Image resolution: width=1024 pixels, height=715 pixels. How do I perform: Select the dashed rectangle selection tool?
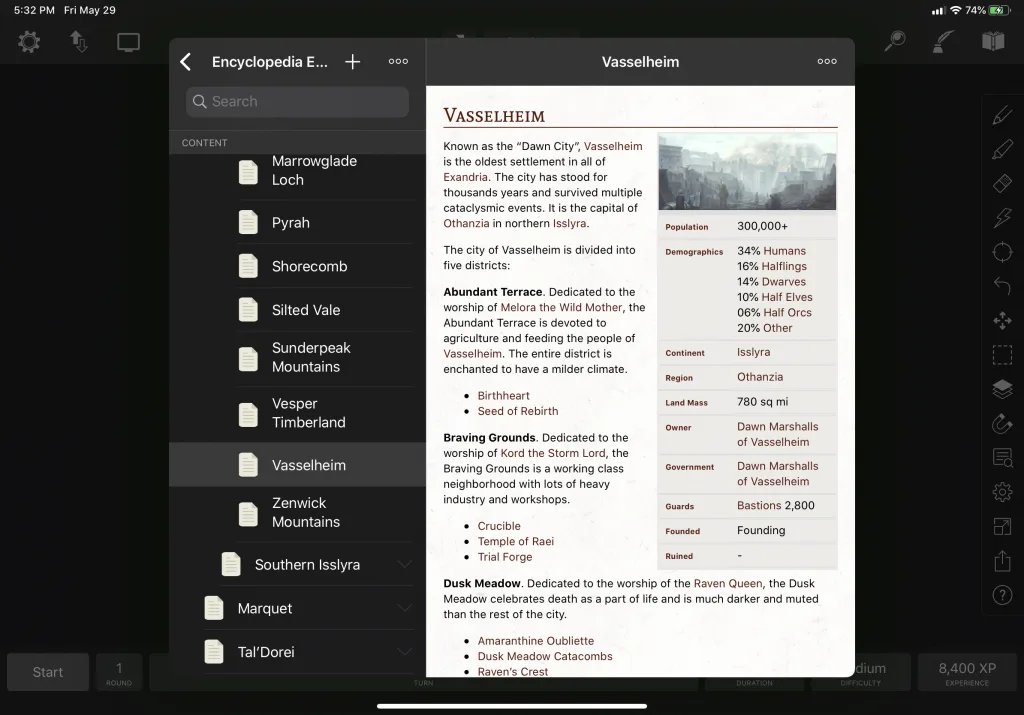point(1002,355)
